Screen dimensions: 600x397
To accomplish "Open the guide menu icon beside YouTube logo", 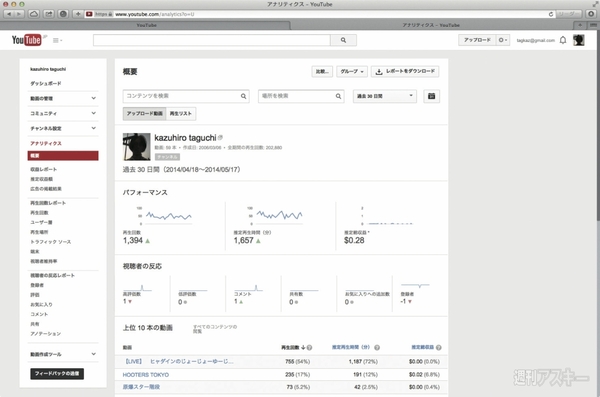I will [x=57, y=40].
